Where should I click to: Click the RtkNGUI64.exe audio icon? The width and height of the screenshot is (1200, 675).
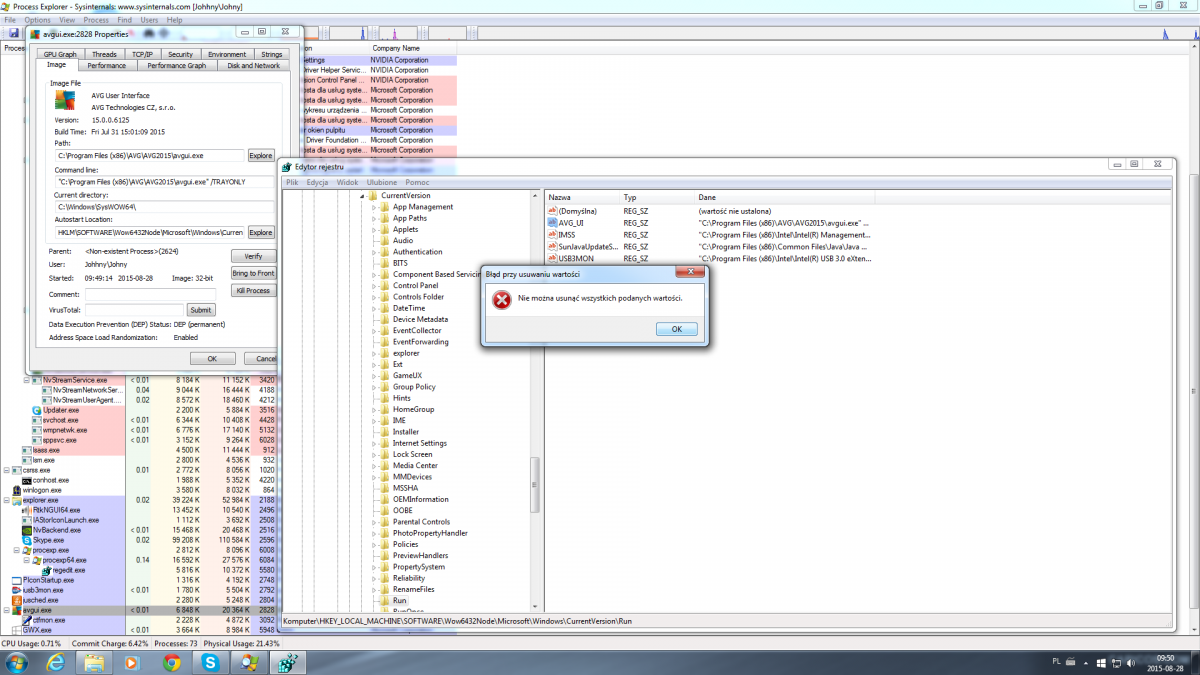pos(27,510)
